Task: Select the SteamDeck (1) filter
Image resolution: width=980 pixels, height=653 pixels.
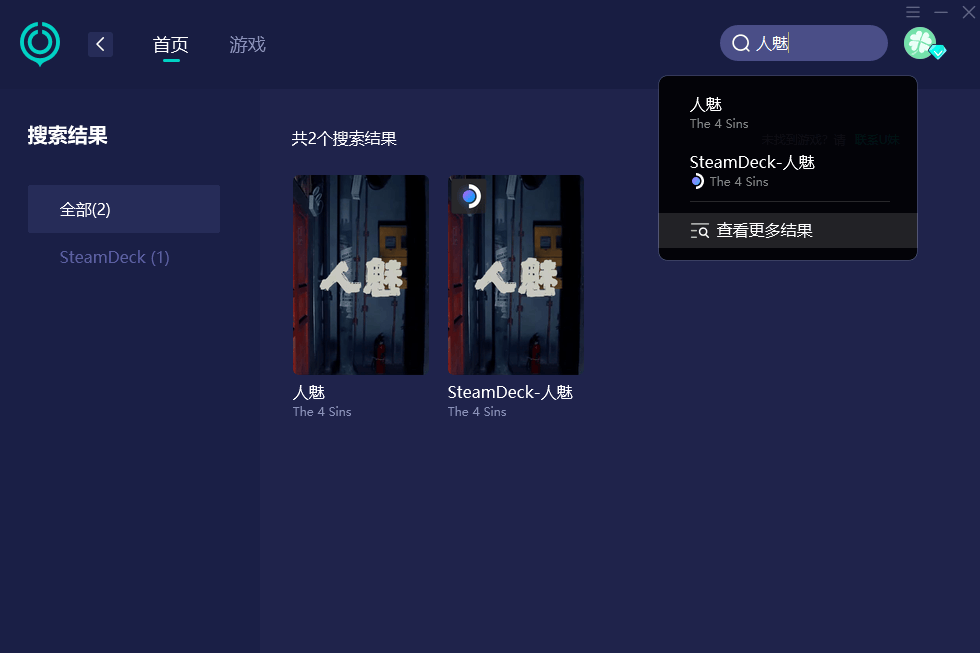Action: coord(114,257)
